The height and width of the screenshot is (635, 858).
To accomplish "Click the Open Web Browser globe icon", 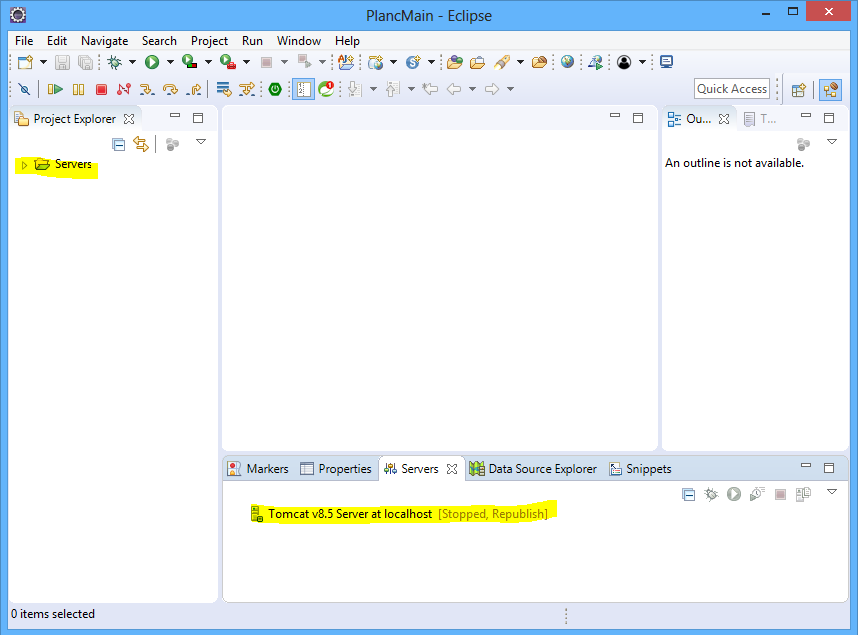I will tap(567, 62).
